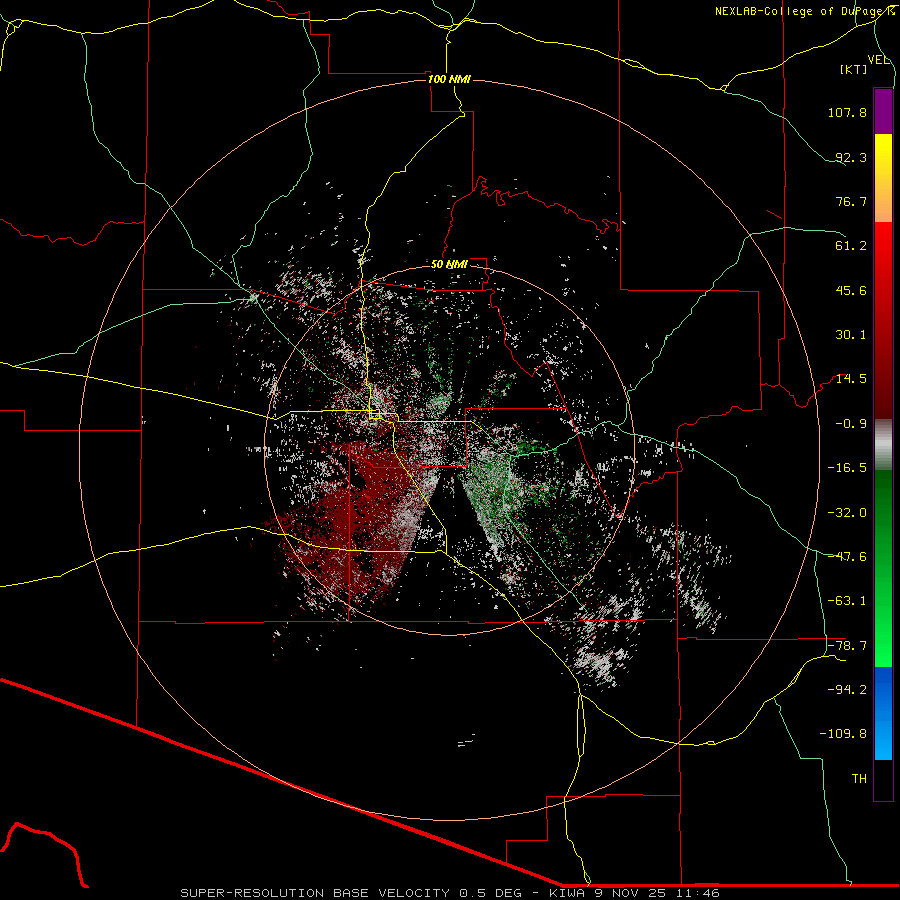
Task: Click the -78.7 legend value
Action: [x=847, y=646]
